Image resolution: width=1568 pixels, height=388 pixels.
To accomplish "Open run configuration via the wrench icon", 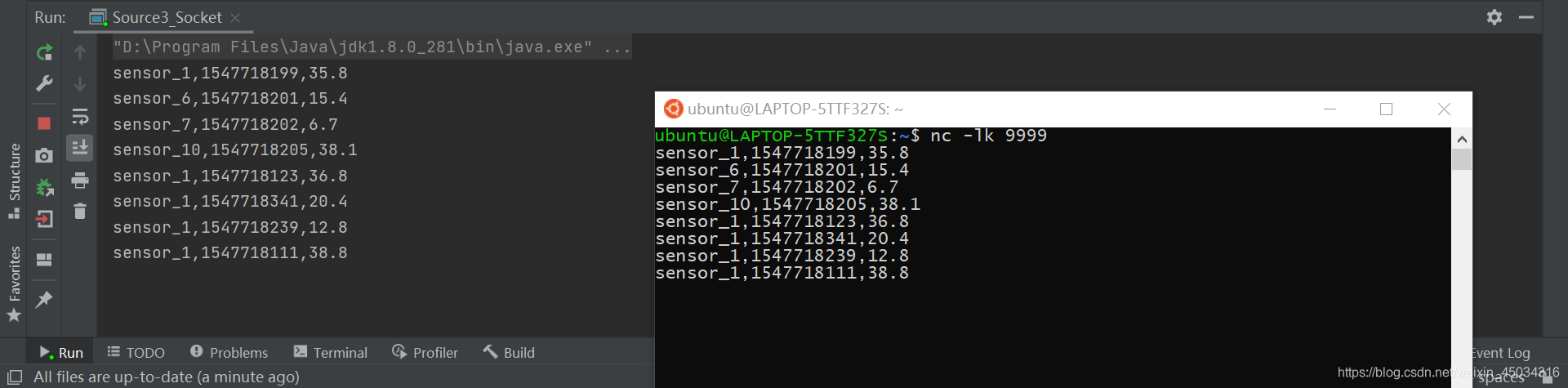I will pyautogui.click(x=44, y=83).
